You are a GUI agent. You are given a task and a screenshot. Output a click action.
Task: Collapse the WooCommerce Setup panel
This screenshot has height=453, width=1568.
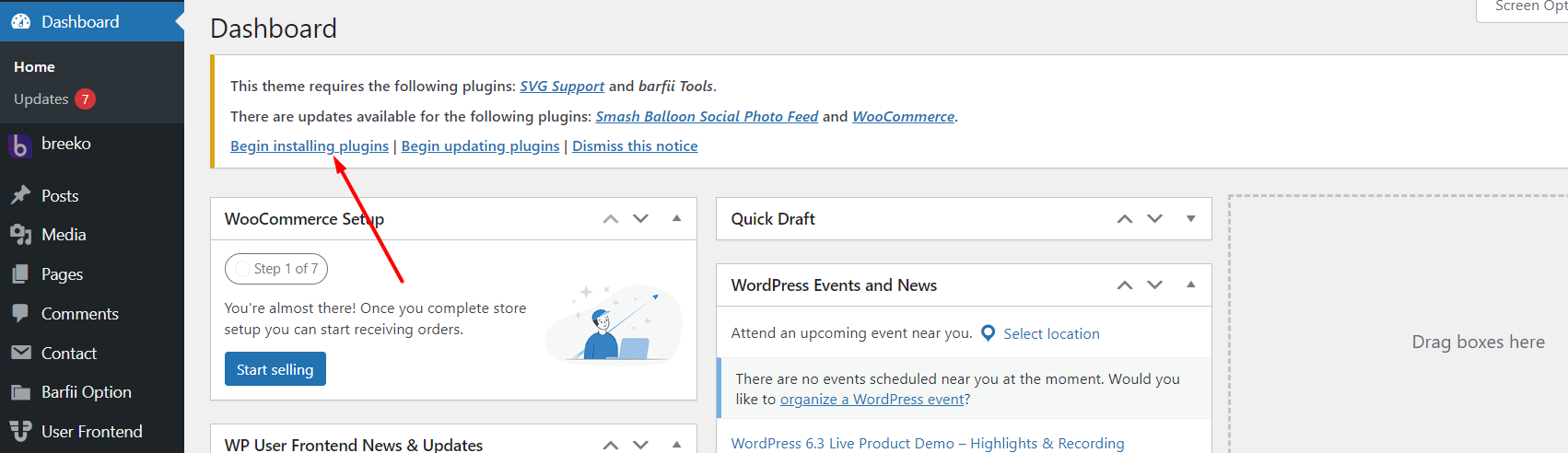[x=676, y=218]
